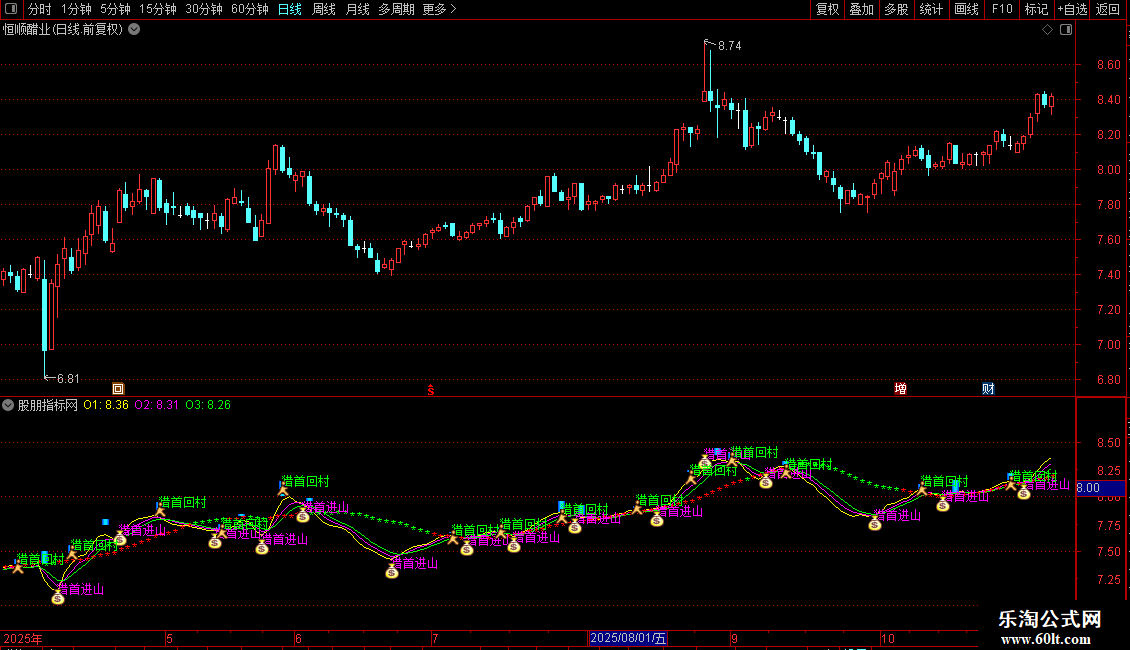The height and width of the screenshot is (650, 1130).
Task: Click the 返回 back button
Action: 1108,9
